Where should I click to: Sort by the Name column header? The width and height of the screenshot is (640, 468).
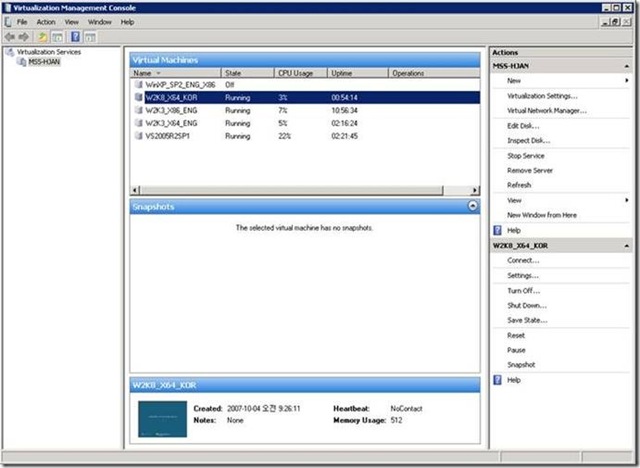(x=176, y=73)
